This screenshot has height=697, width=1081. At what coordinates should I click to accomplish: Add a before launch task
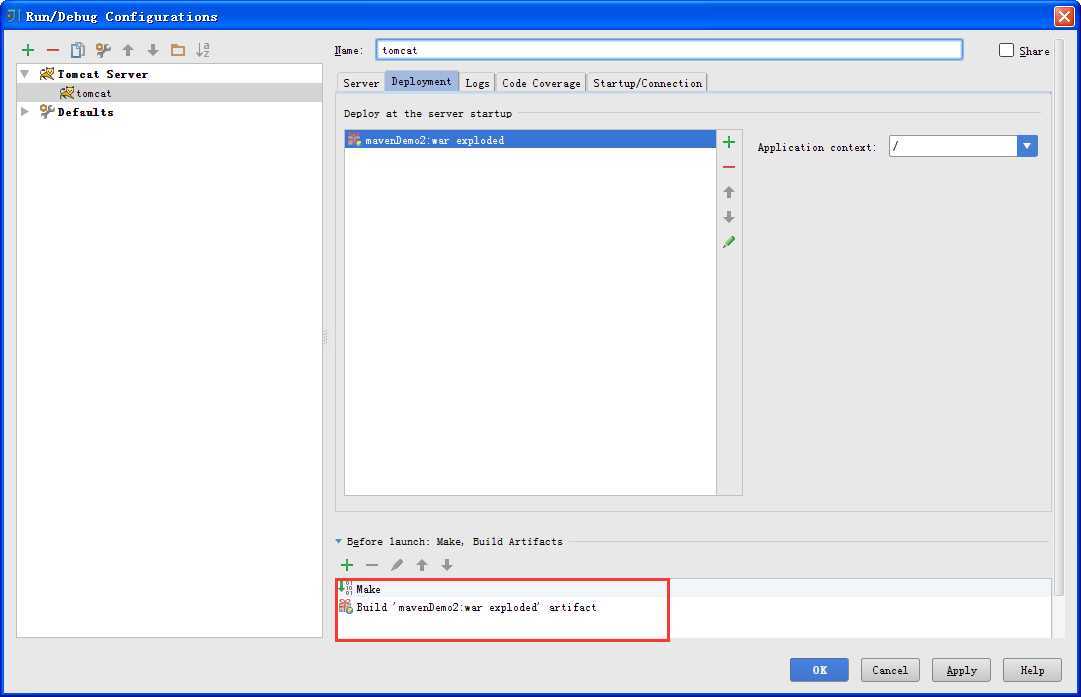pos(347,565)
